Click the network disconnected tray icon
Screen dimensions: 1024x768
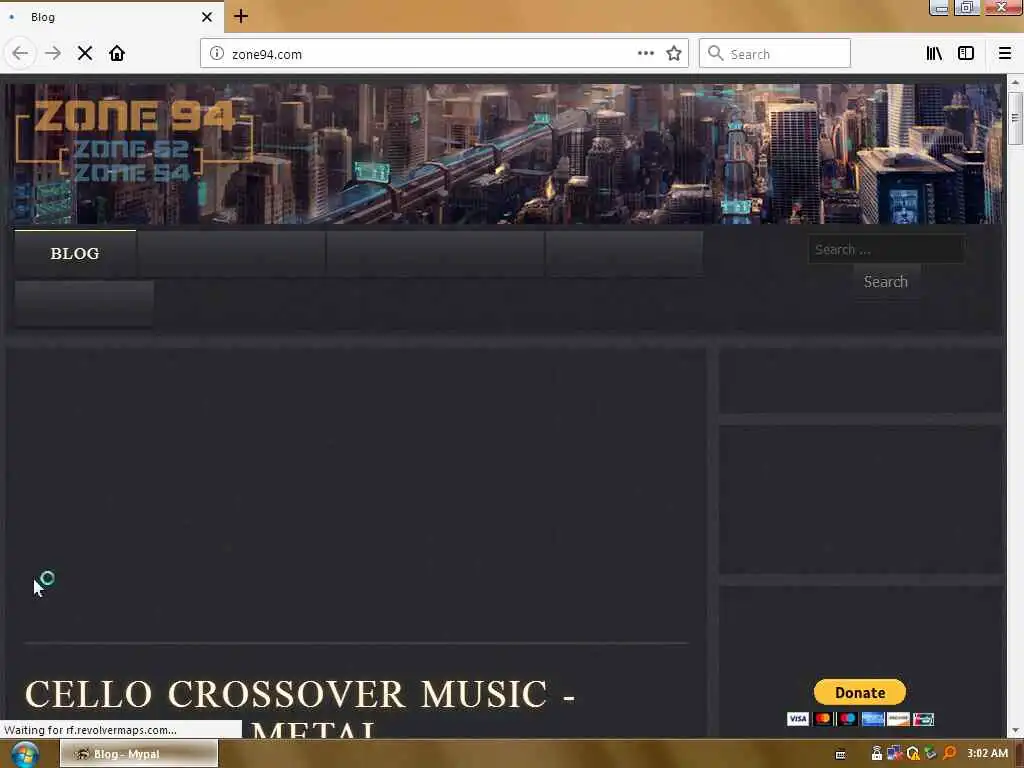coord(894,754)
